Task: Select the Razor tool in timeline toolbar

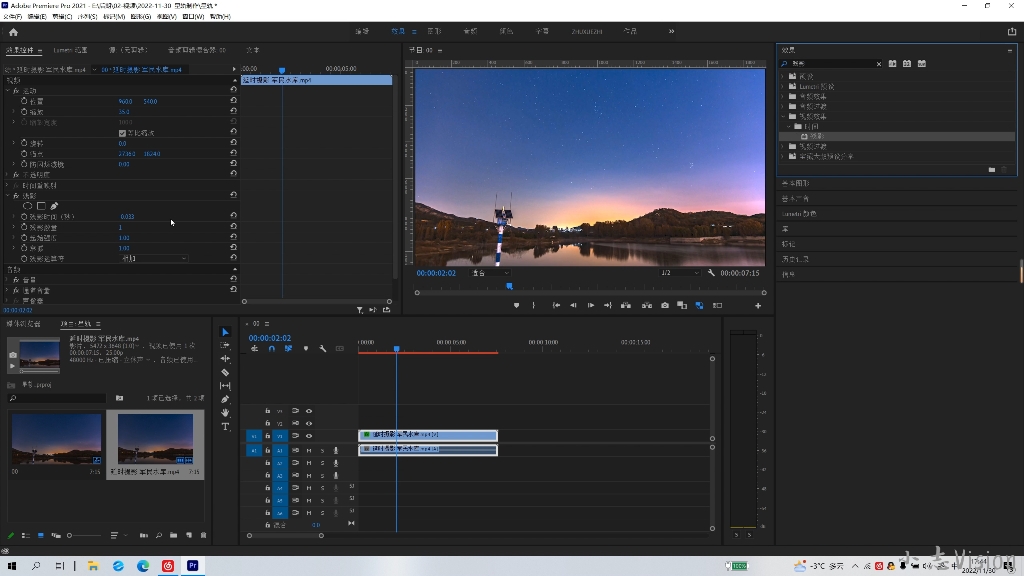Action: pyautogui.click(x=225, y=372)
